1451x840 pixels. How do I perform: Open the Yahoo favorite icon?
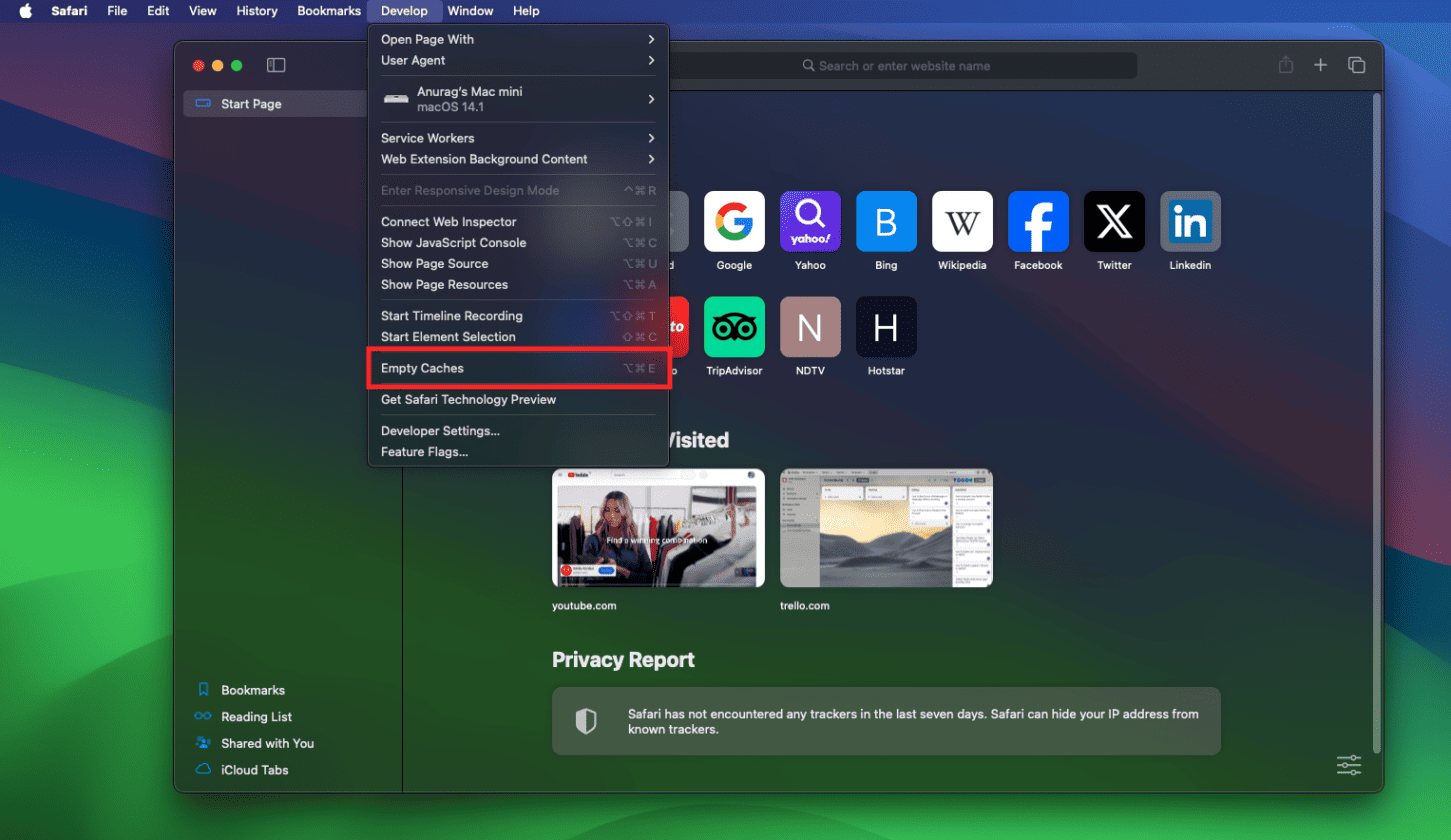[x=810, y=221]
